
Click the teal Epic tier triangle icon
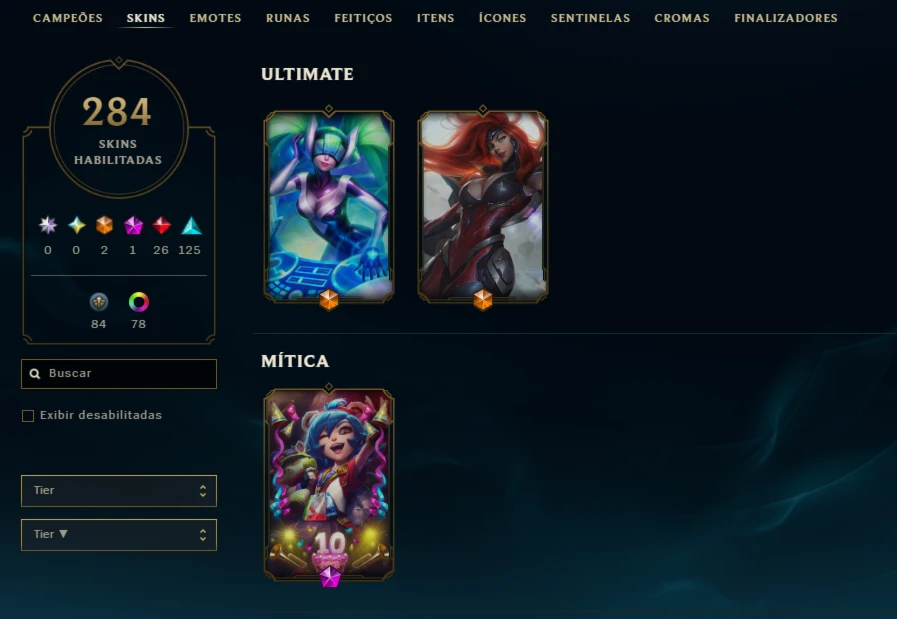pos(191,226)
